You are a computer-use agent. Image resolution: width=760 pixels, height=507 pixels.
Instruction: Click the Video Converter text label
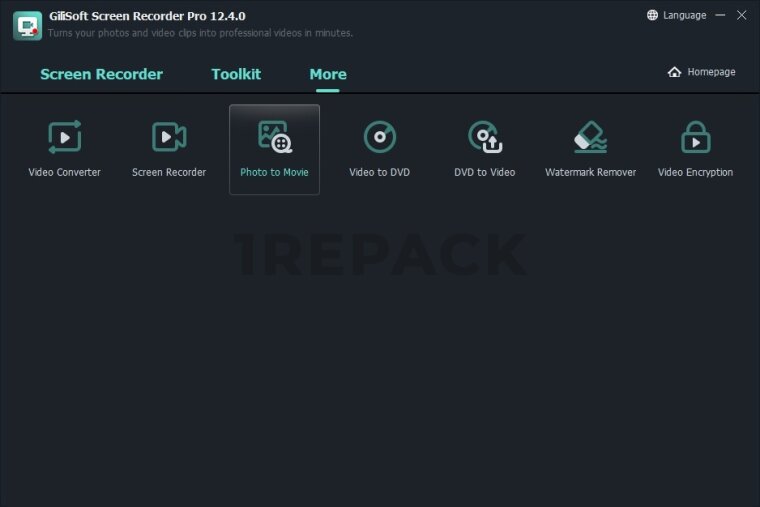[x=64, y=172]
